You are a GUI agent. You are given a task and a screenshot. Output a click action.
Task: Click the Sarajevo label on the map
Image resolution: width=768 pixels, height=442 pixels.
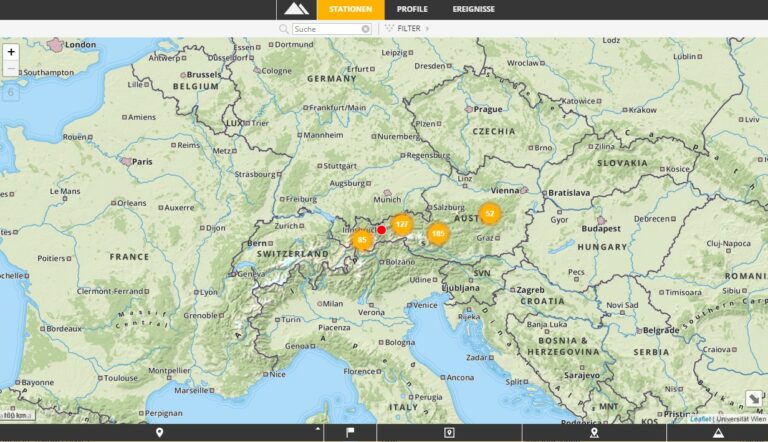click(x=582, y=375)
